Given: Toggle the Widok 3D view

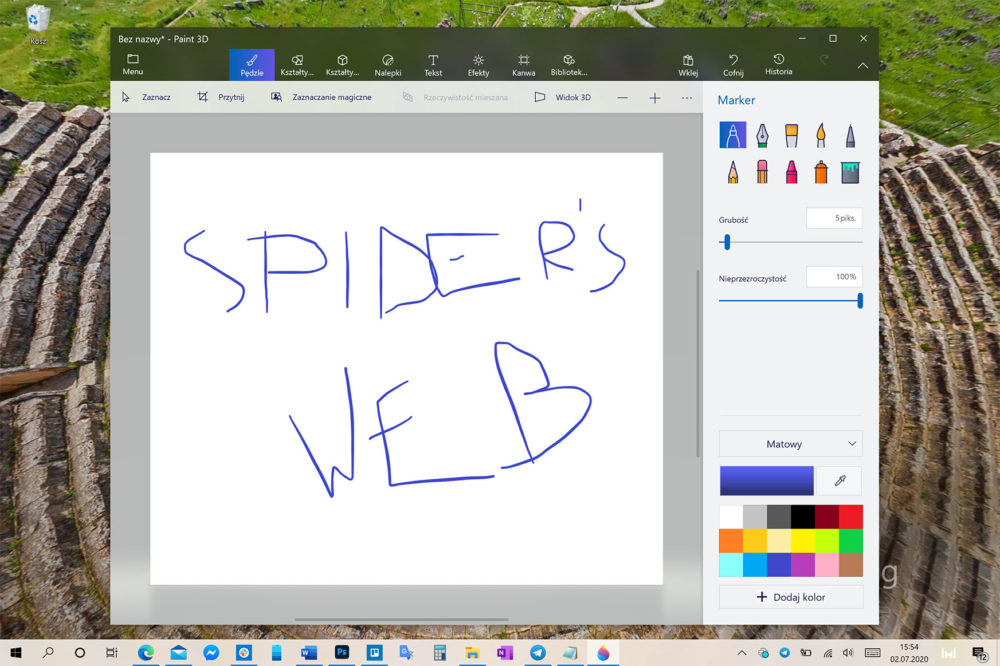Looking at the screenshot, I should (562, 97).
